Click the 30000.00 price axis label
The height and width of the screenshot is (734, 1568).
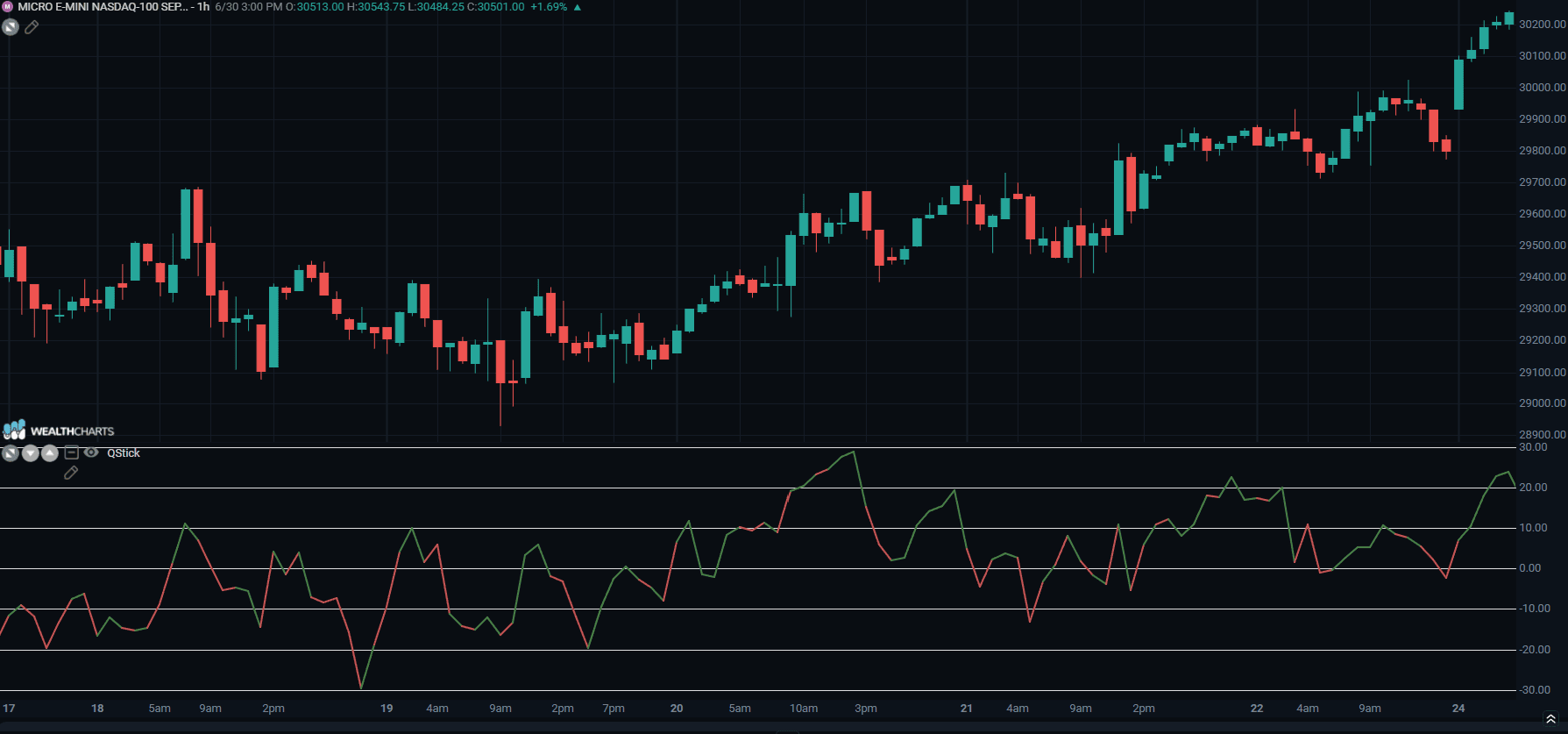[1542, 88]
